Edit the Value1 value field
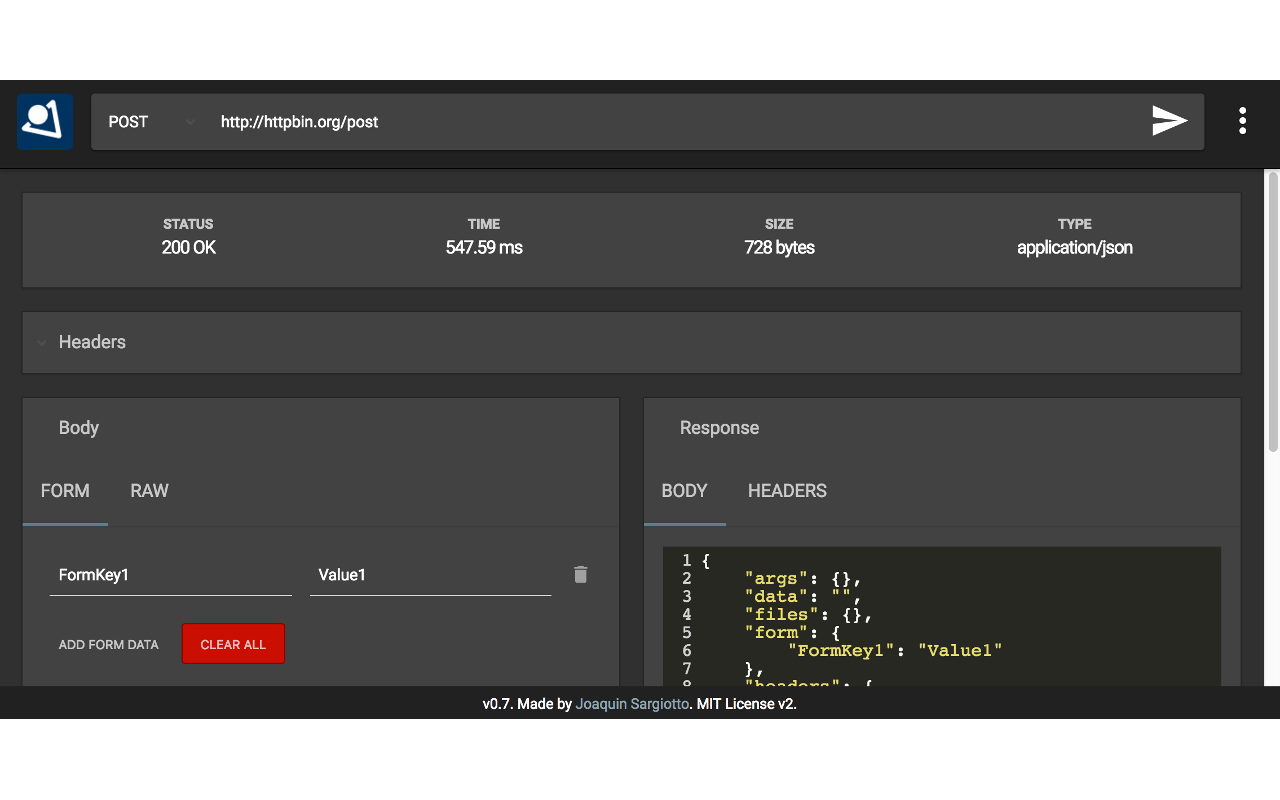The image size is (1280, 800). coord(430,575)
